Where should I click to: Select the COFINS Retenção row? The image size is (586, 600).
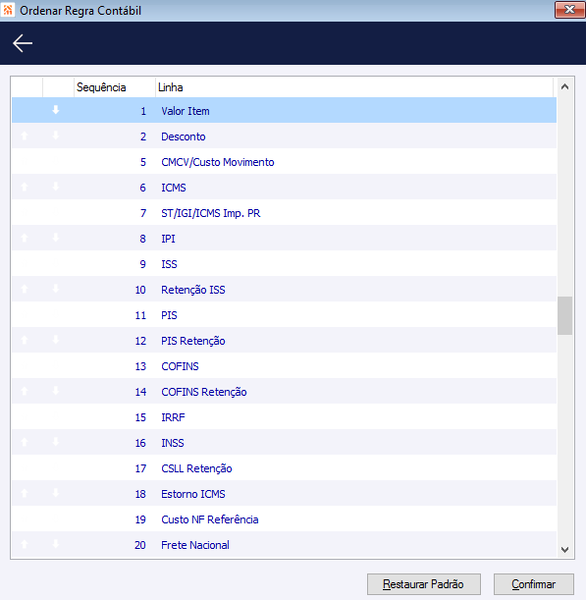pyautogui.click(x=284, y=391)
